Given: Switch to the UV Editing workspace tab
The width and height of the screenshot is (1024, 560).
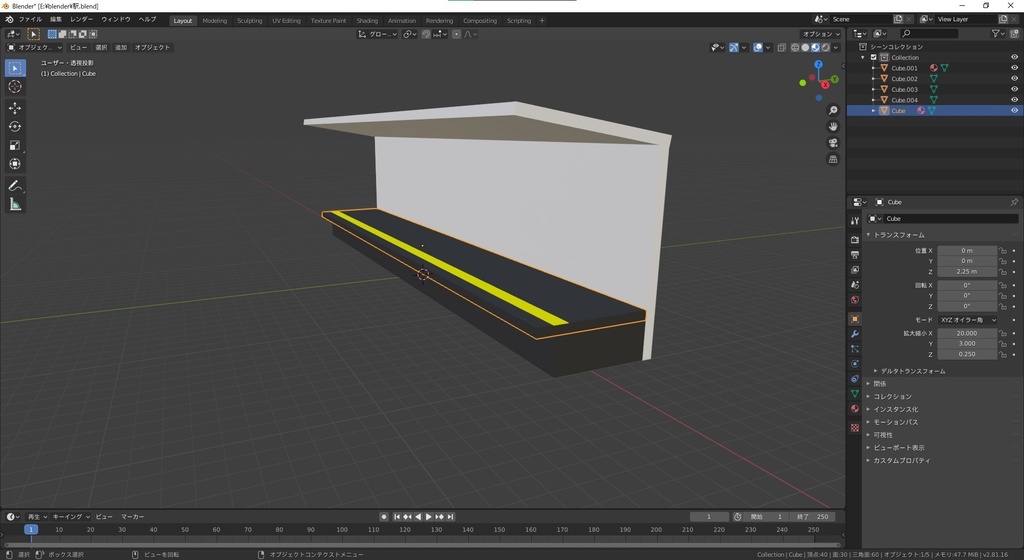Looking at the screenshot, I should coord(287,21).
